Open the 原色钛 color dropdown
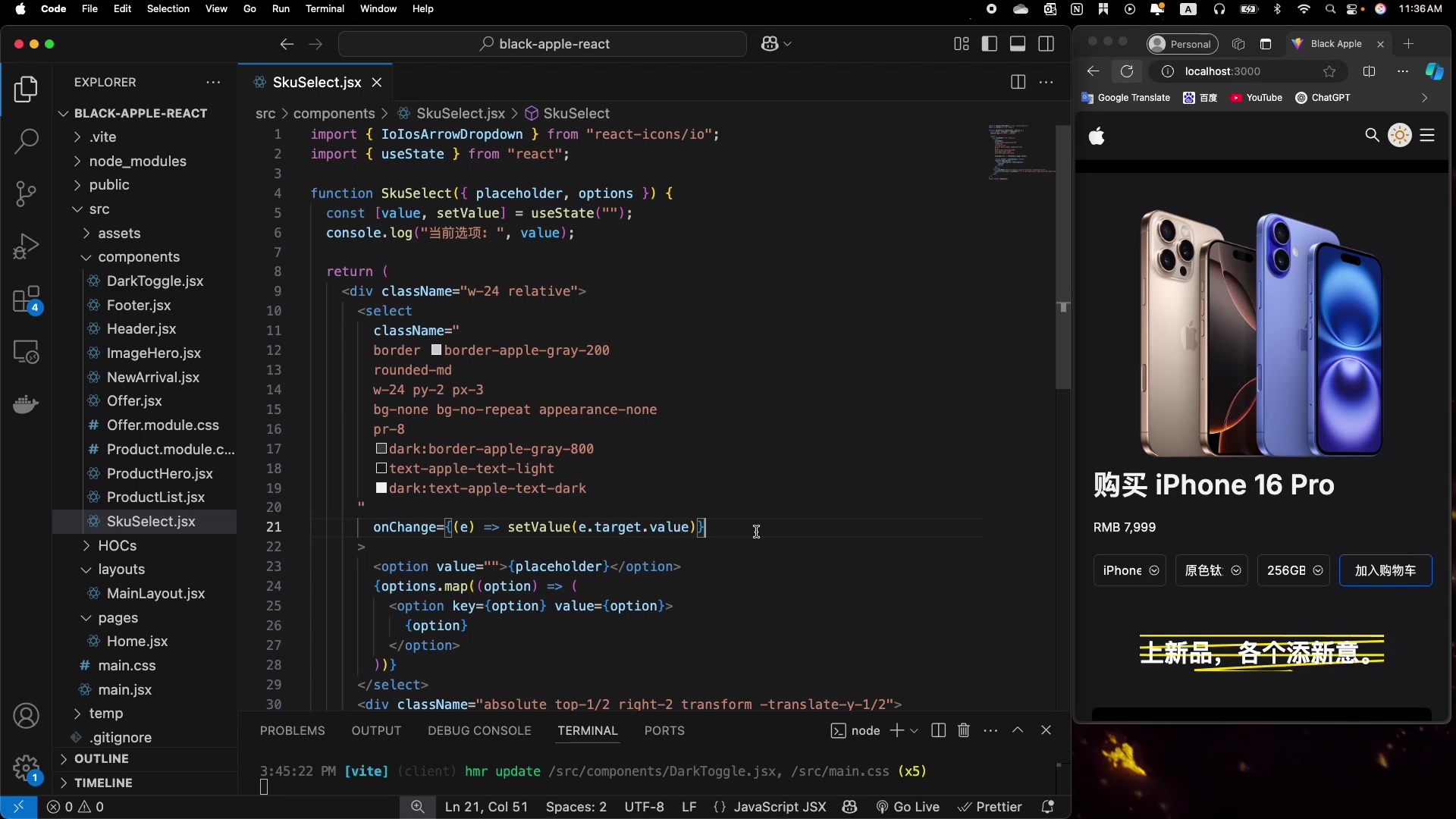1456x819 pixels. [1211, 570]
